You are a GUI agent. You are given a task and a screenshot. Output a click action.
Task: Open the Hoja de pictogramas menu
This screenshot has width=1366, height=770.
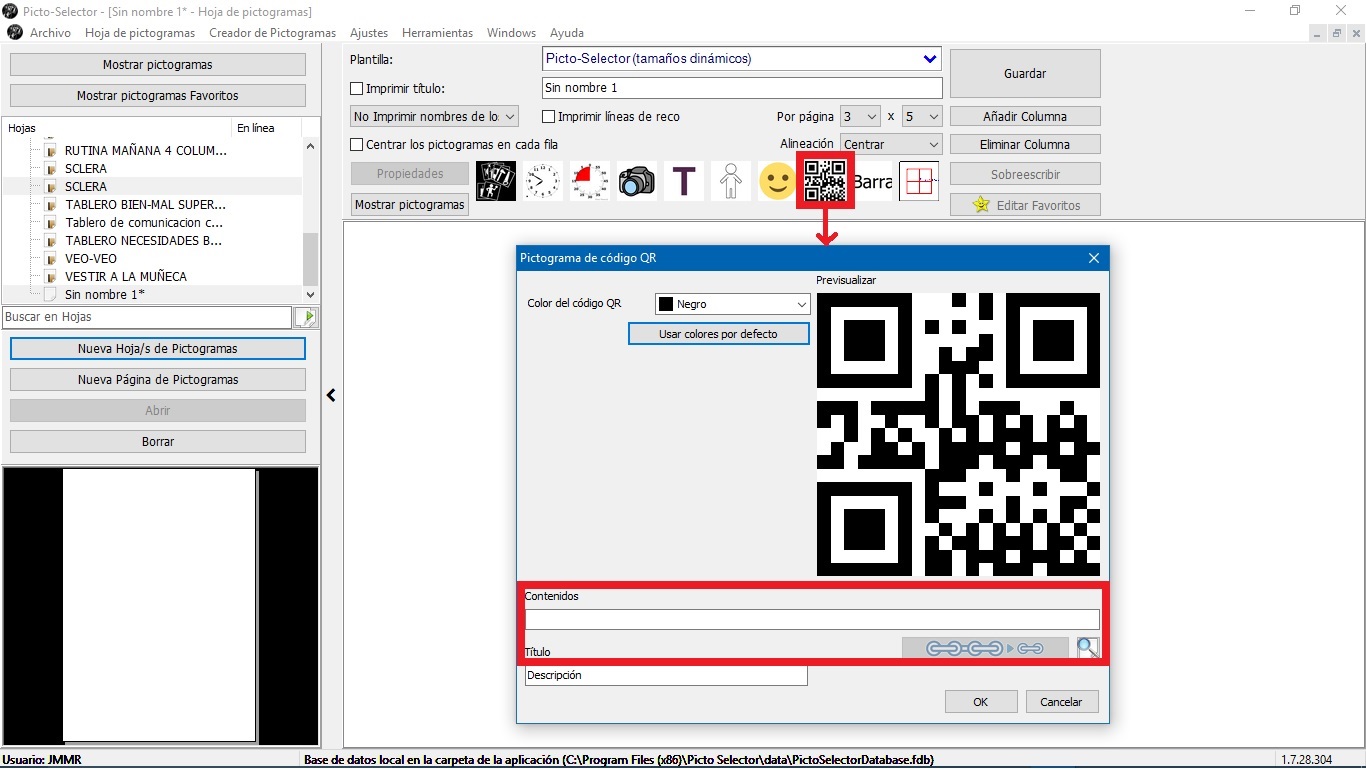140,33
